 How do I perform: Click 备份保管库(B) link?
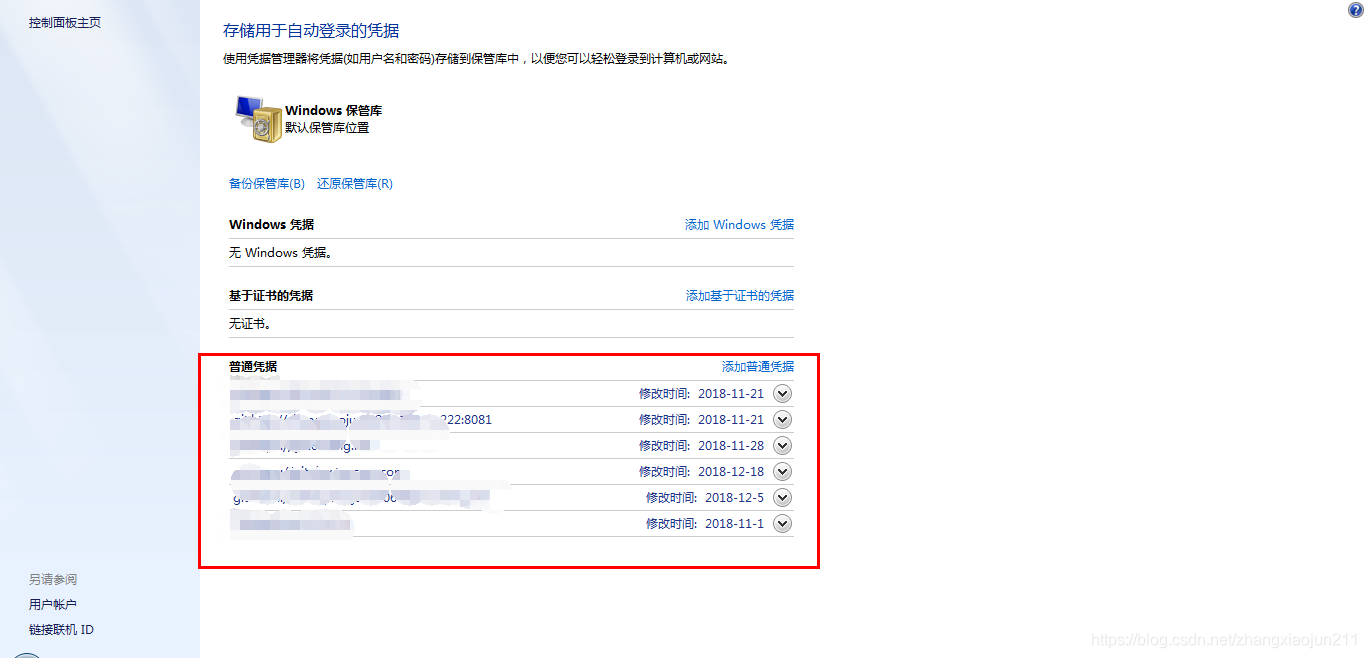267,184
